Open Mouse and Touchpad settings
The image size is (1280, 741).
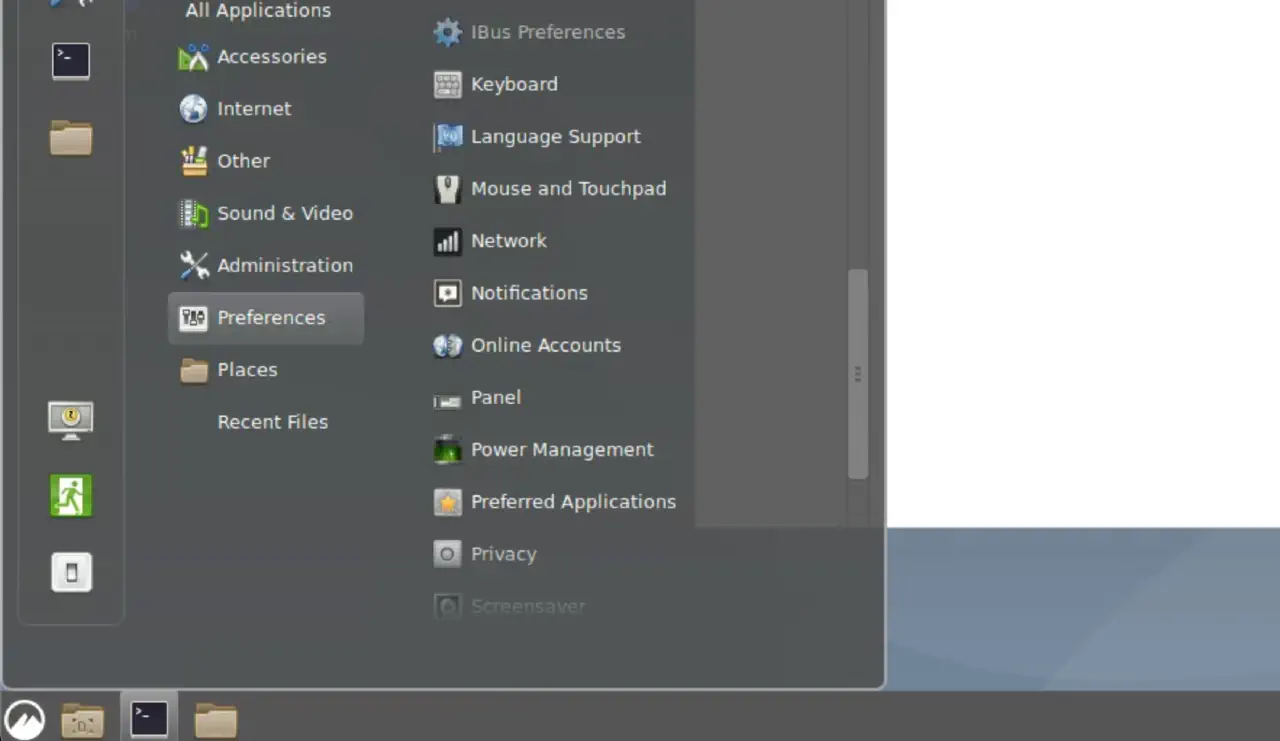point(568,189)
